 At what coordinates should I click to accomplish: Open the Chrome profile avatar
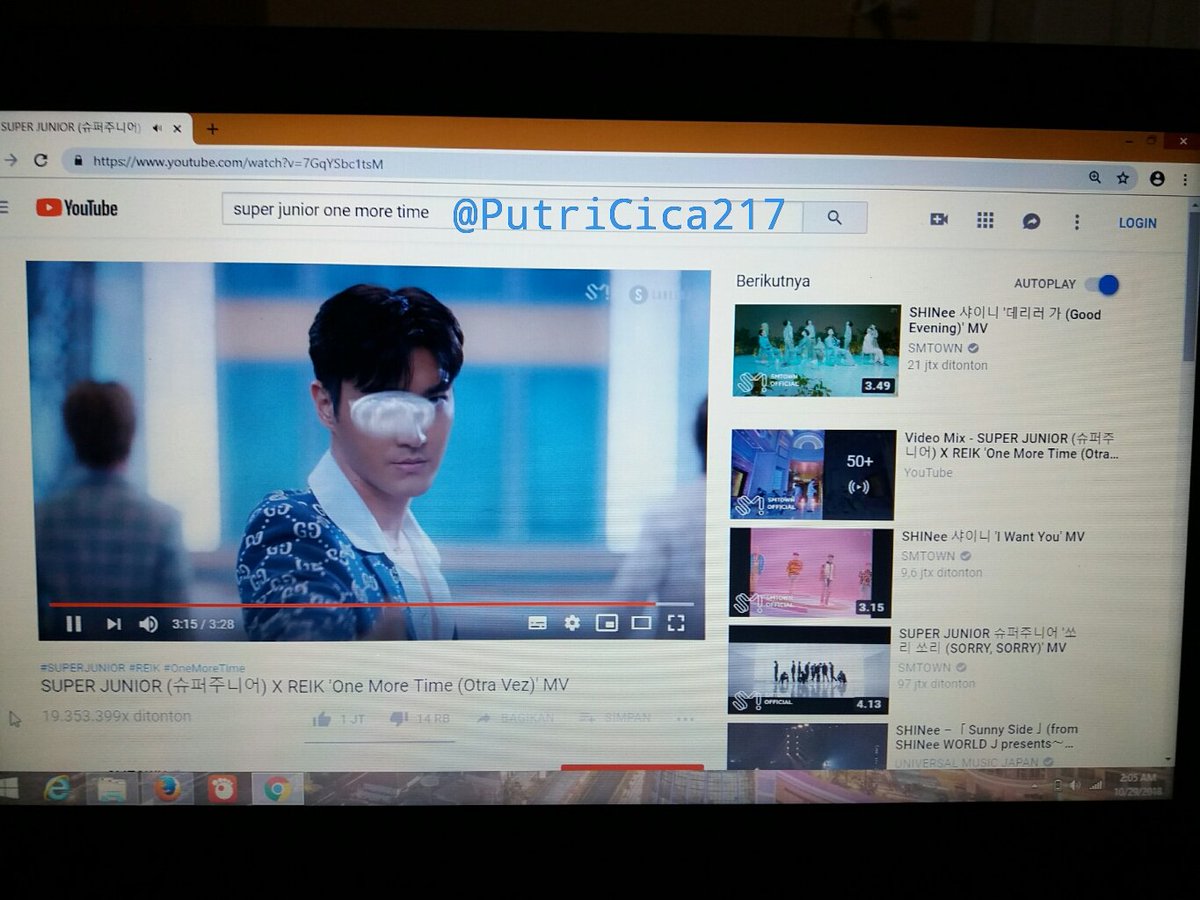1157,178
